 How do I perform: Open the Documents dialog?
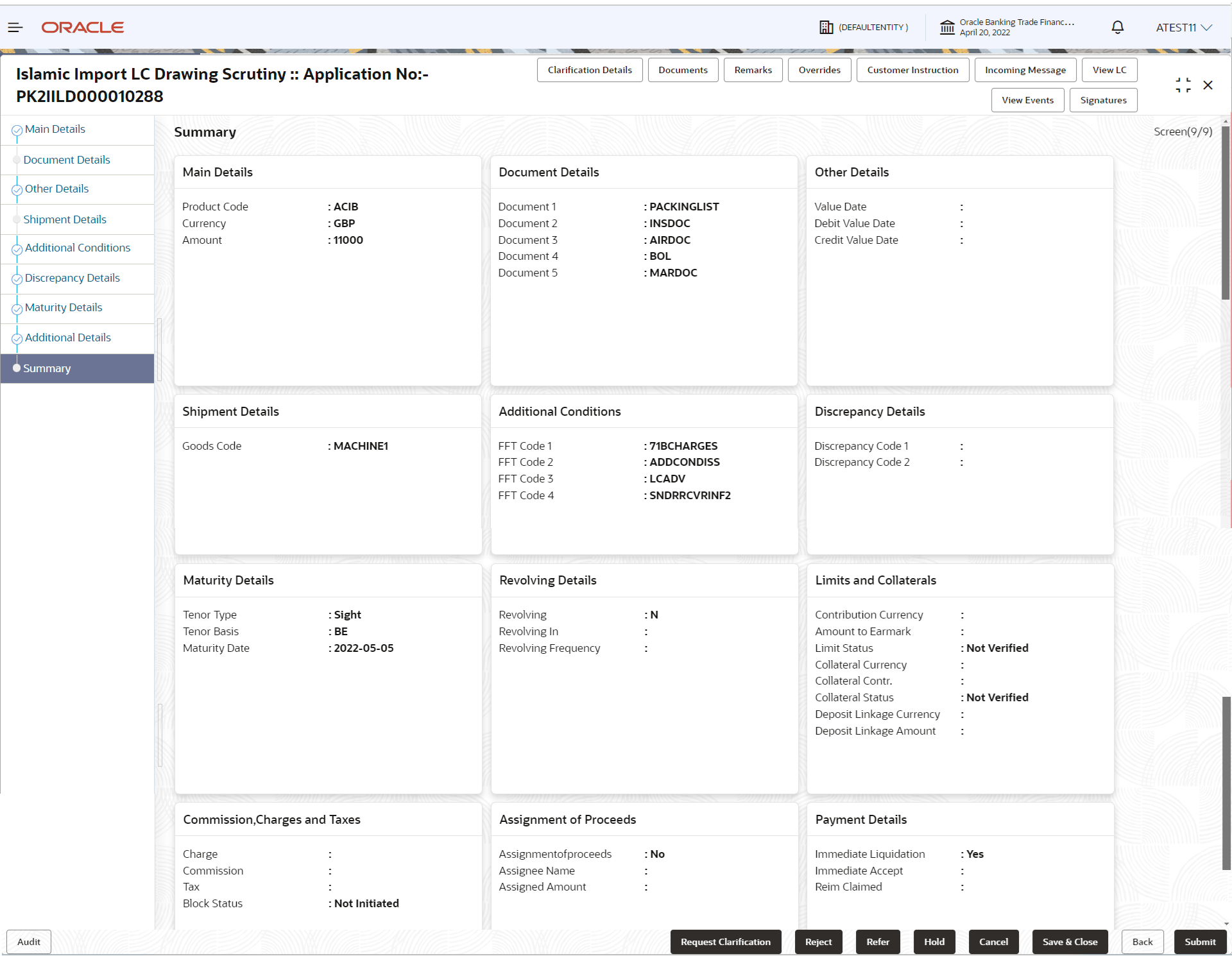pyautogui.click(x=683, y=69)
